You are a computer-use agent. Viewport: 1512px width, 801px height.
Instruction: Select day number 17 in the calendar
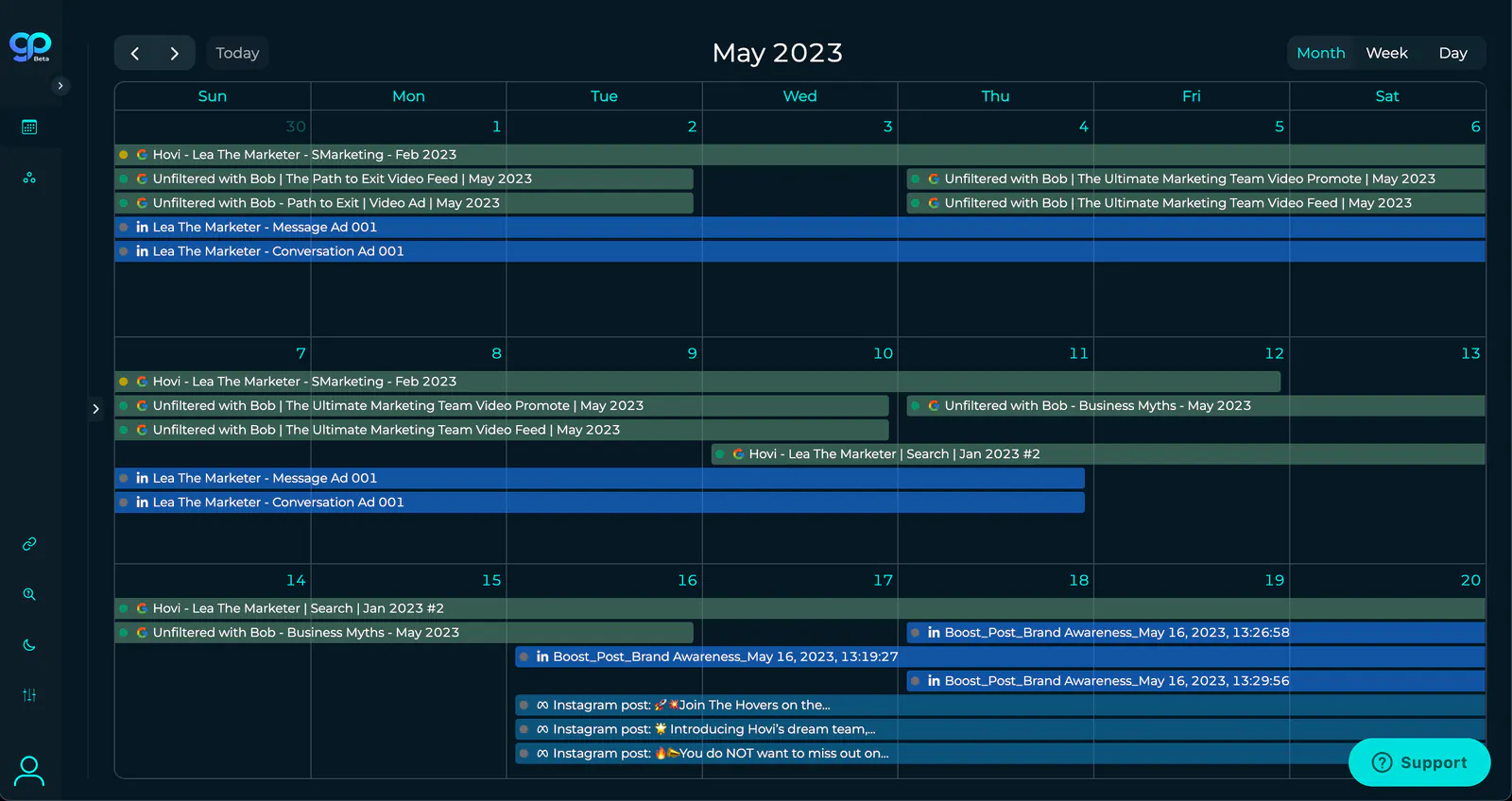pos(883,580)
